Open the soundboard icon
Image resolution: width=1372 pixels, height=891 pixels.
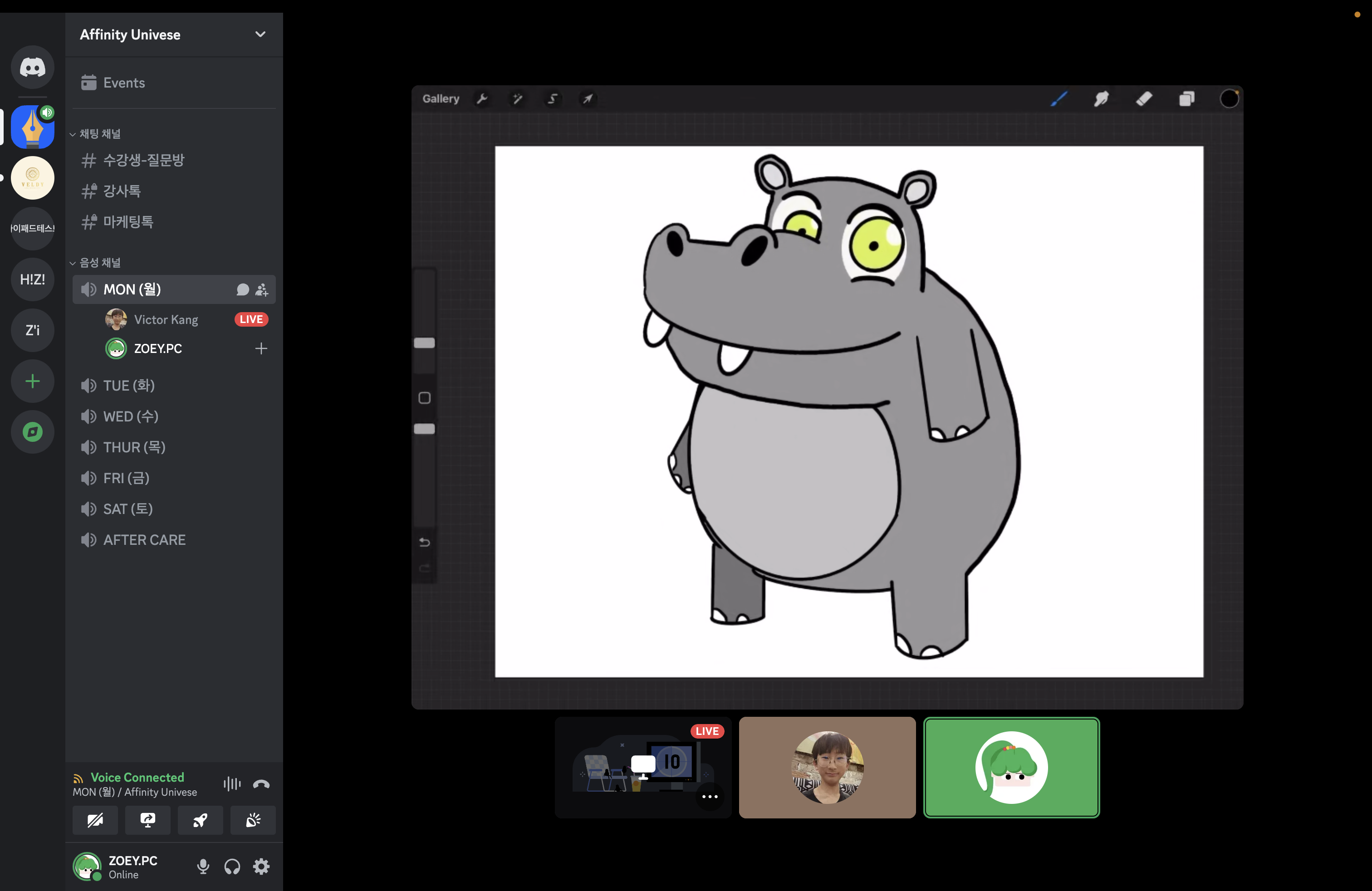pos(253,820)
